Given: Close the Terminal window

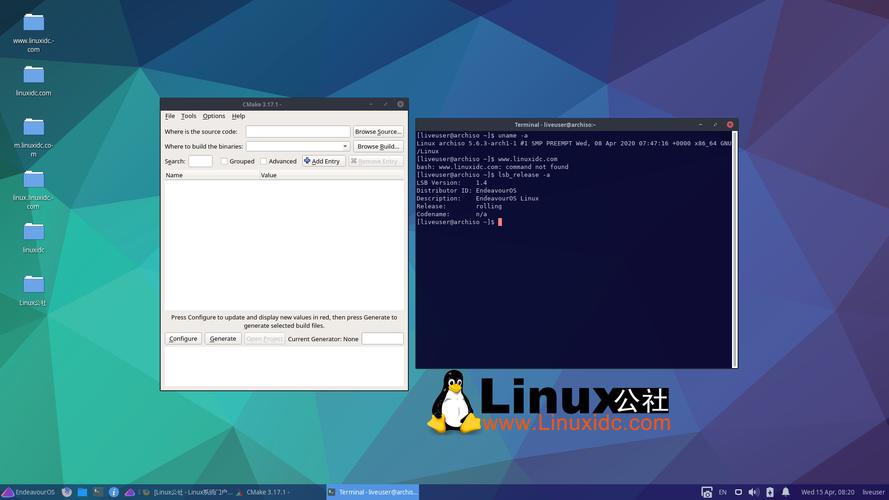Looking at the screenshot, I should pyautogui.click(x=730, y=124).
